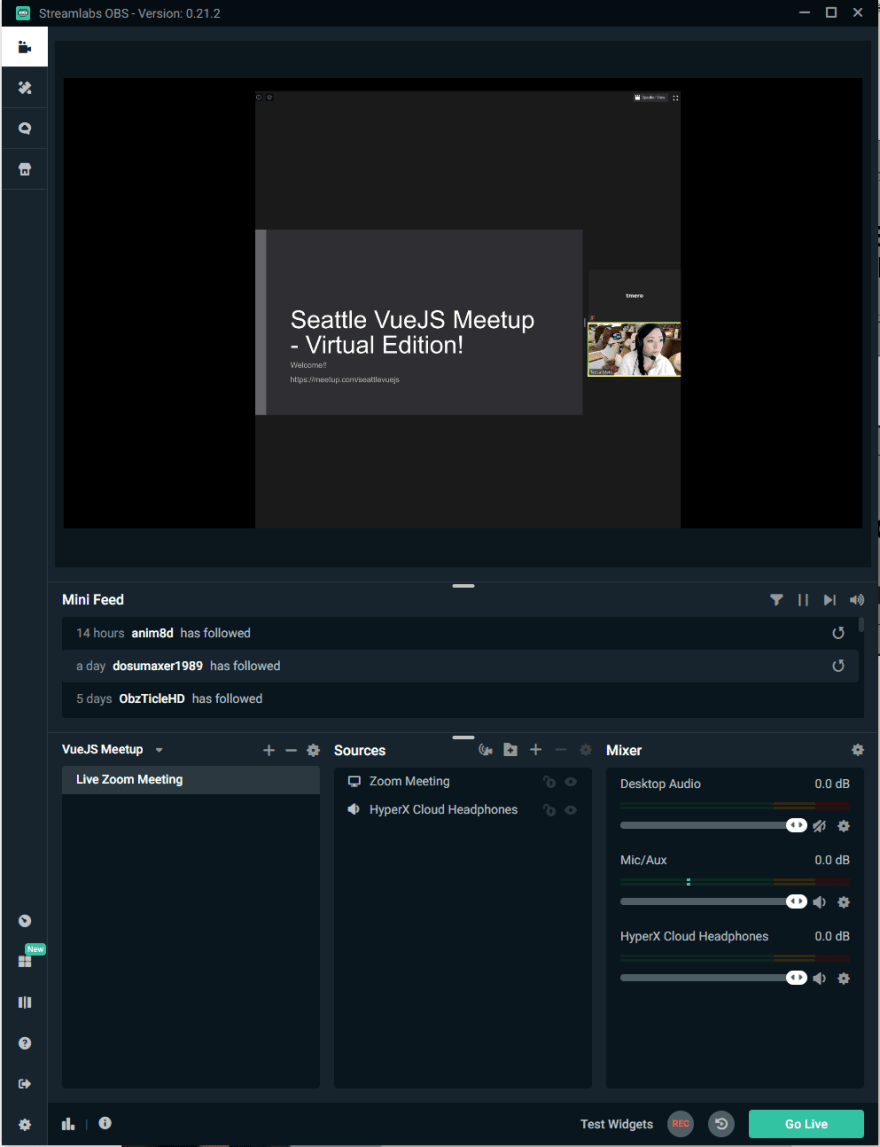Add a new scene with plus icon
This screenshot has height=1147, width=880.
(269, 751)
